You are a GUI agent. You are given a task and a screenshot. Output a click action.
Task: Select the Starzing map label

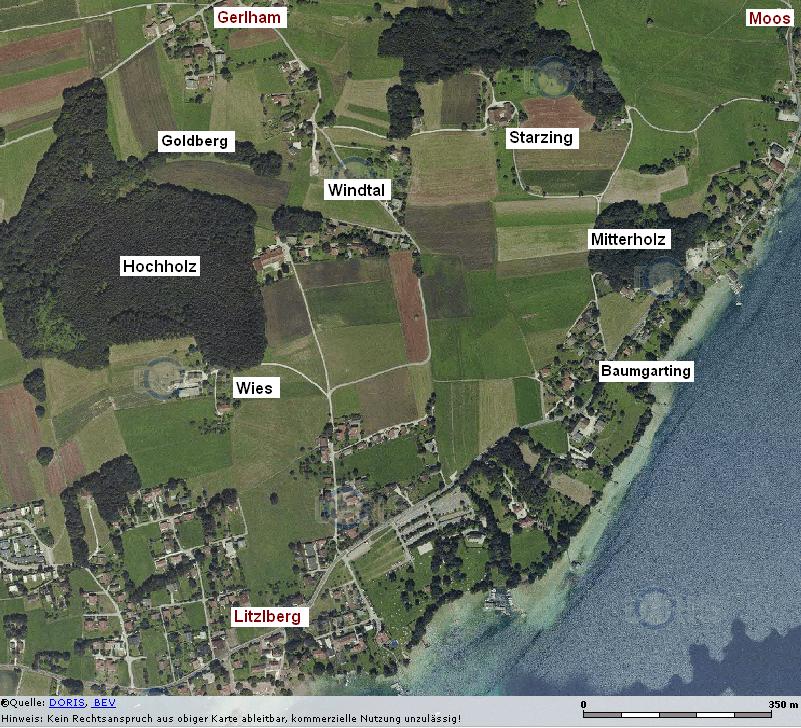pos(541,138)
